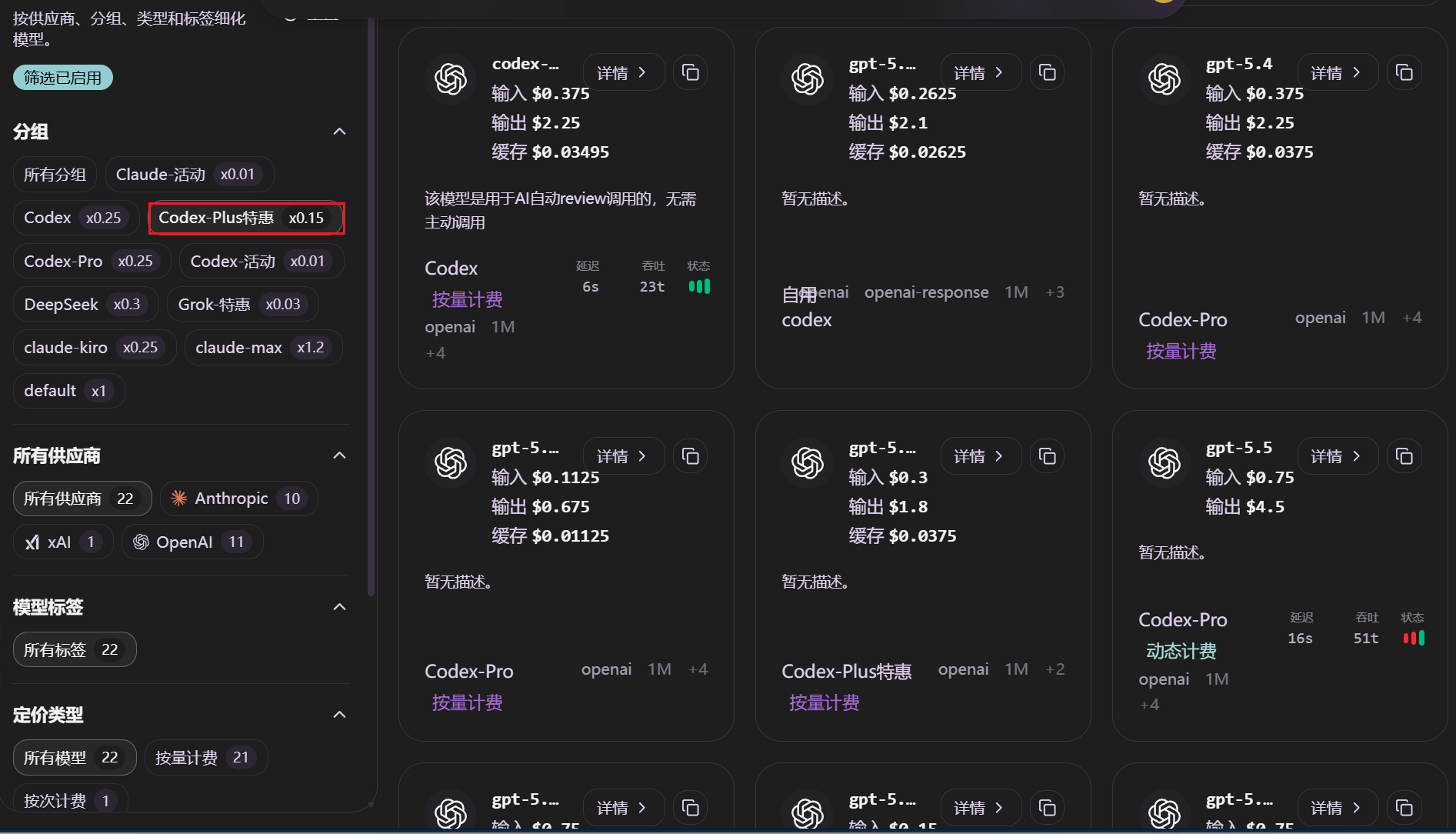1456x834 pixels.
Task: Click the OpenAI logo on the gpt-5.5 card
Action: [1164, 462]
